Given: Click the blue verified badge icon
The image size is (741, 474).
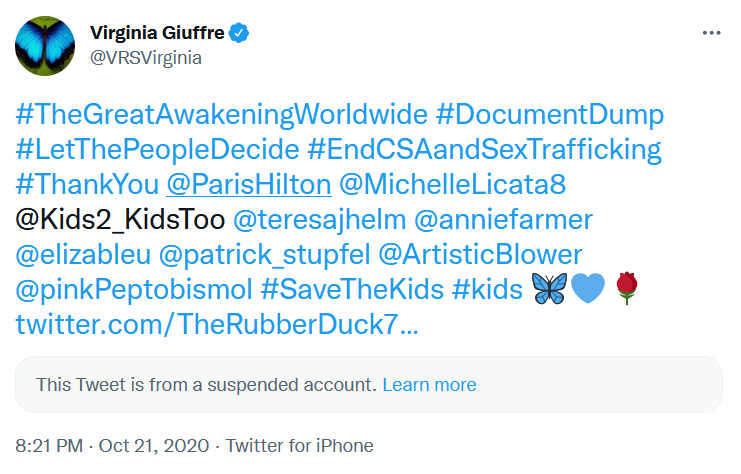Looking at the screenshot, I should point(239,33).
